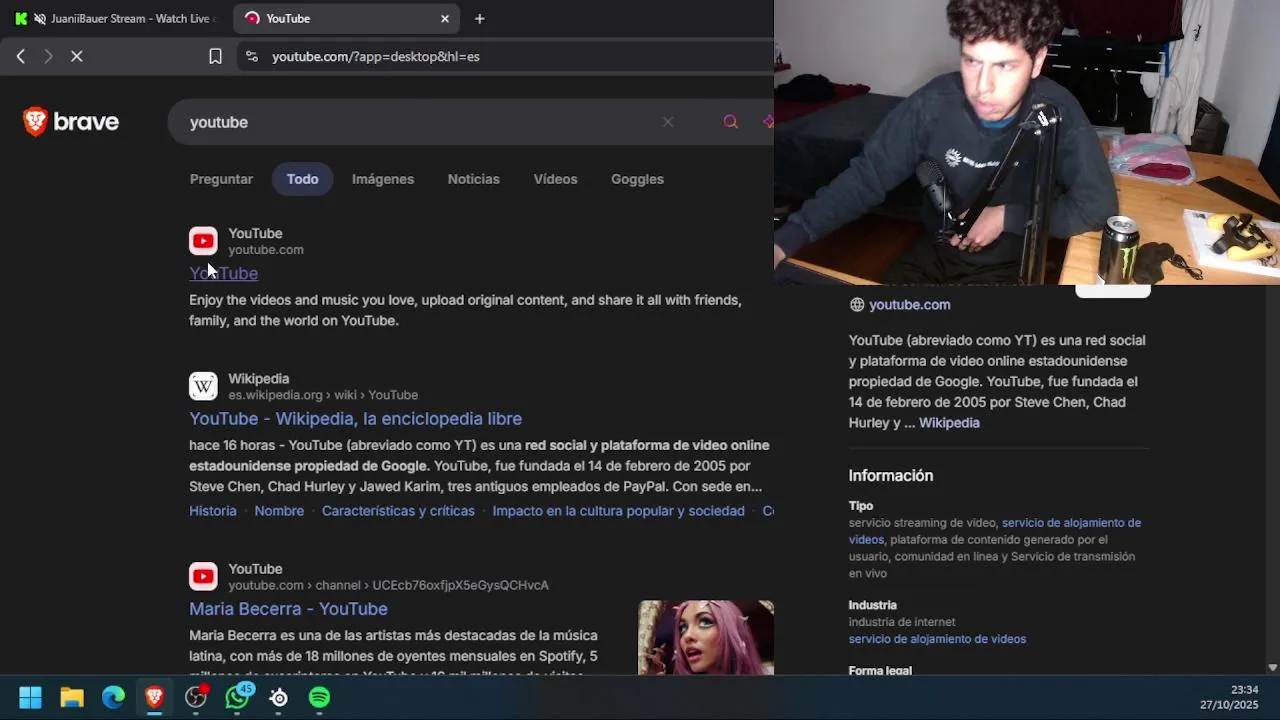This screenshot has height=720, width=1280.
Task: Open the taskbar app with the red badge
Action: (196, 697)
